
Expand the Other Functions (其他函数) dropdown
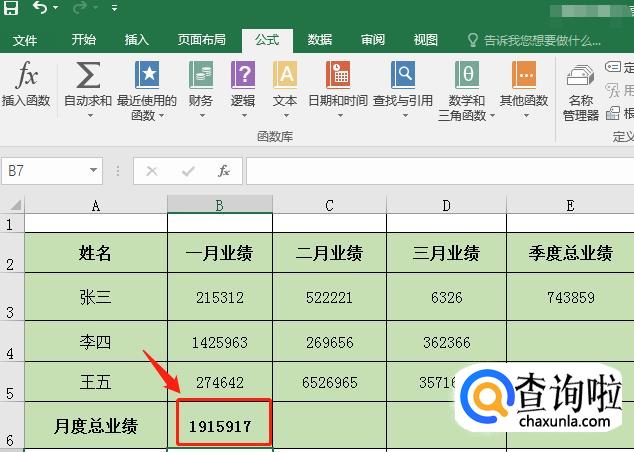point(524,114)
